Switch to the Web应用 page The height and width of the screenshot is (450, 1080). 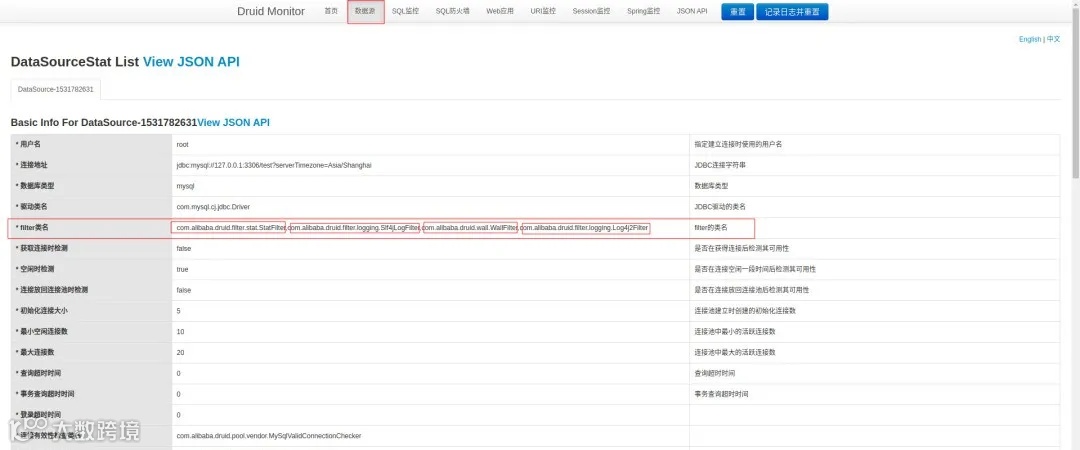click(x=500, y=12)
